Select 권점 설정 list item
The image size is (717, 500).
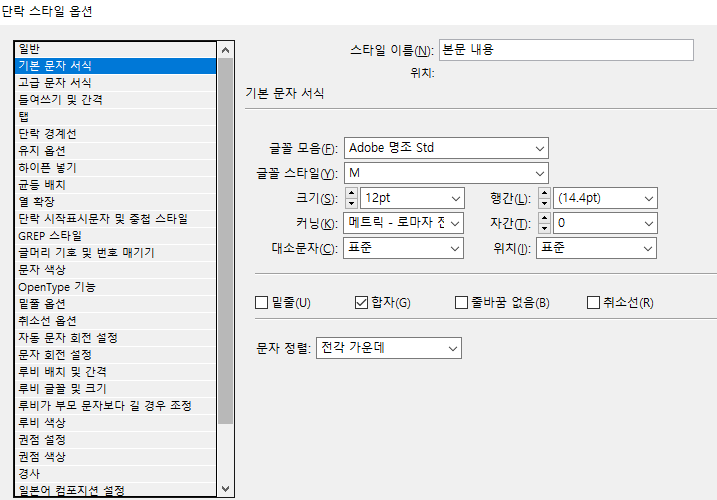tap(115, 440)
